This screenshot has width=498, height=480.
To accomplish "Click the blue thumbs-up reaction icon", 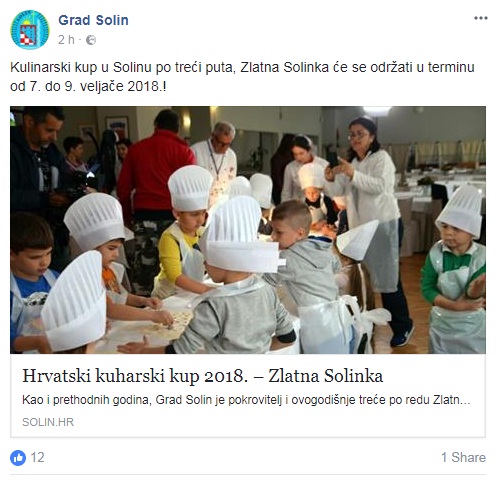I will coord(18,458).
